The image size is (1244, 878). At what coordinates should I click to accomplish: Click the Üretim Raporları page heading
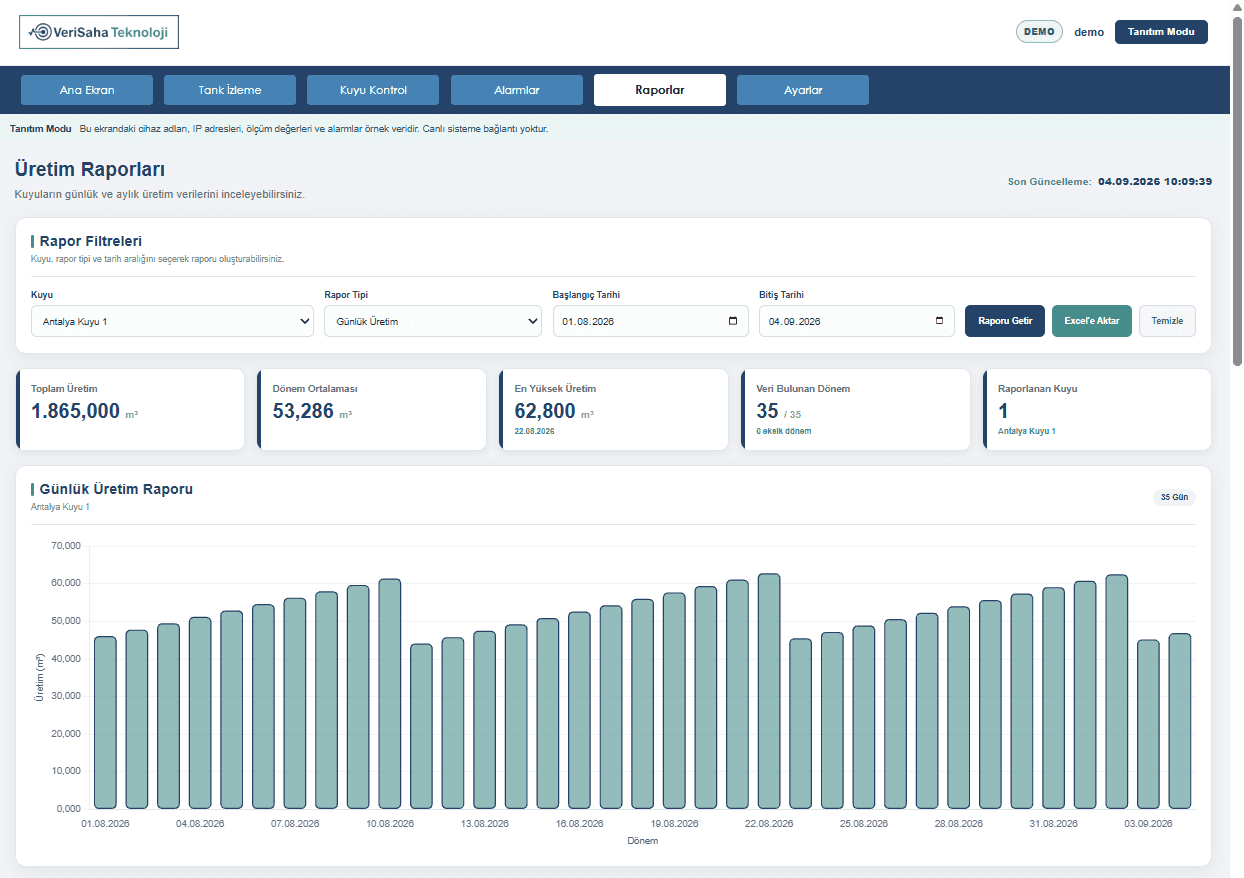point(90,169)
